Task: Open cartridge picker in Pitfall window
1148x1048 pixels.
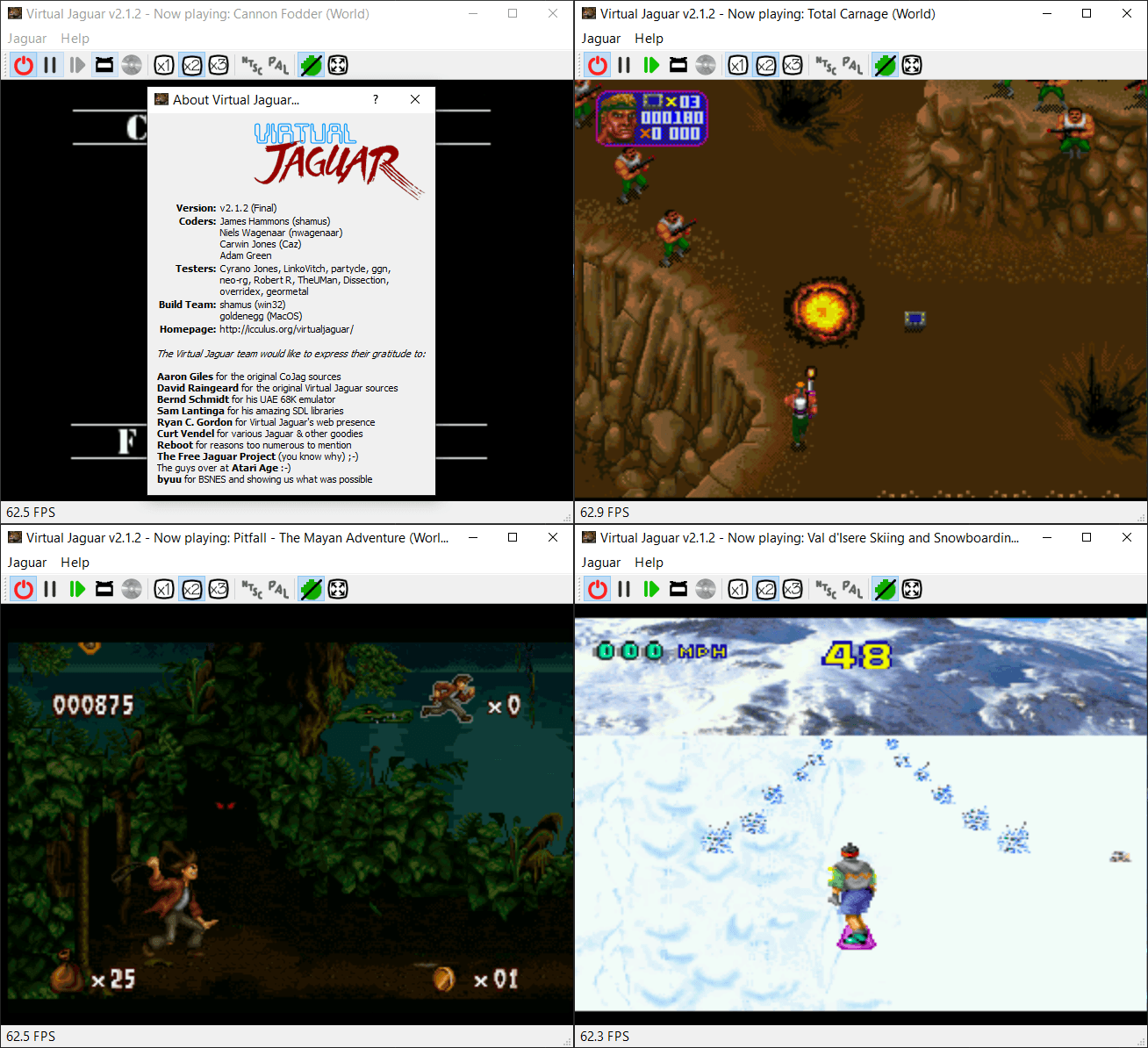Action: [x=104, y=589]
